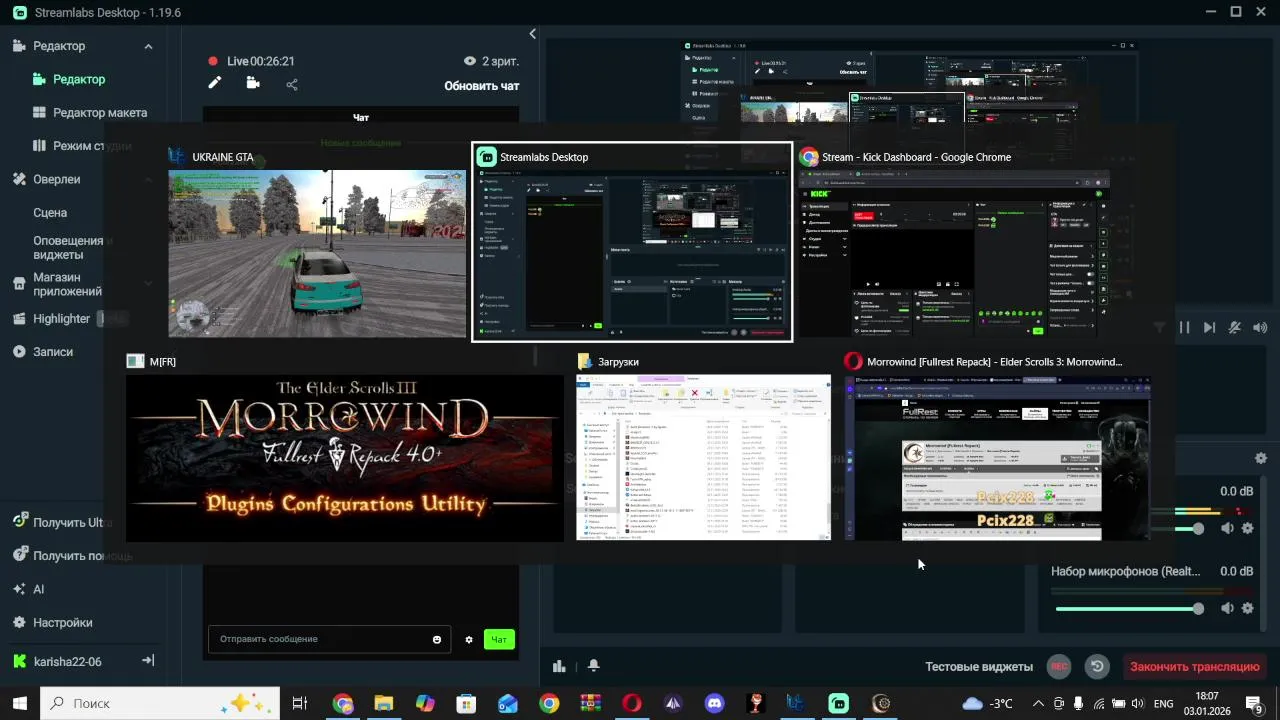Click the Streamlabs icon in the taskbar
The height and width of the screenshot is (720, 1280).
coord(838,703)
